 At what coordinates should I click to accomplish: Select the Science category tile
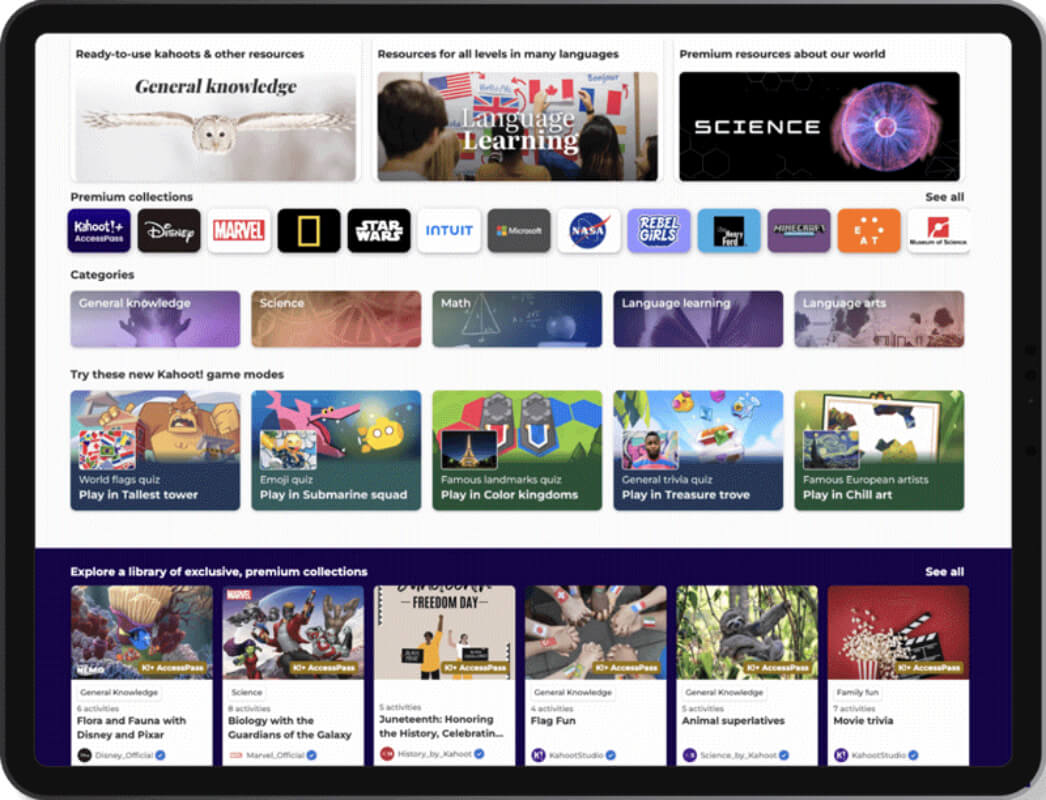336,319
